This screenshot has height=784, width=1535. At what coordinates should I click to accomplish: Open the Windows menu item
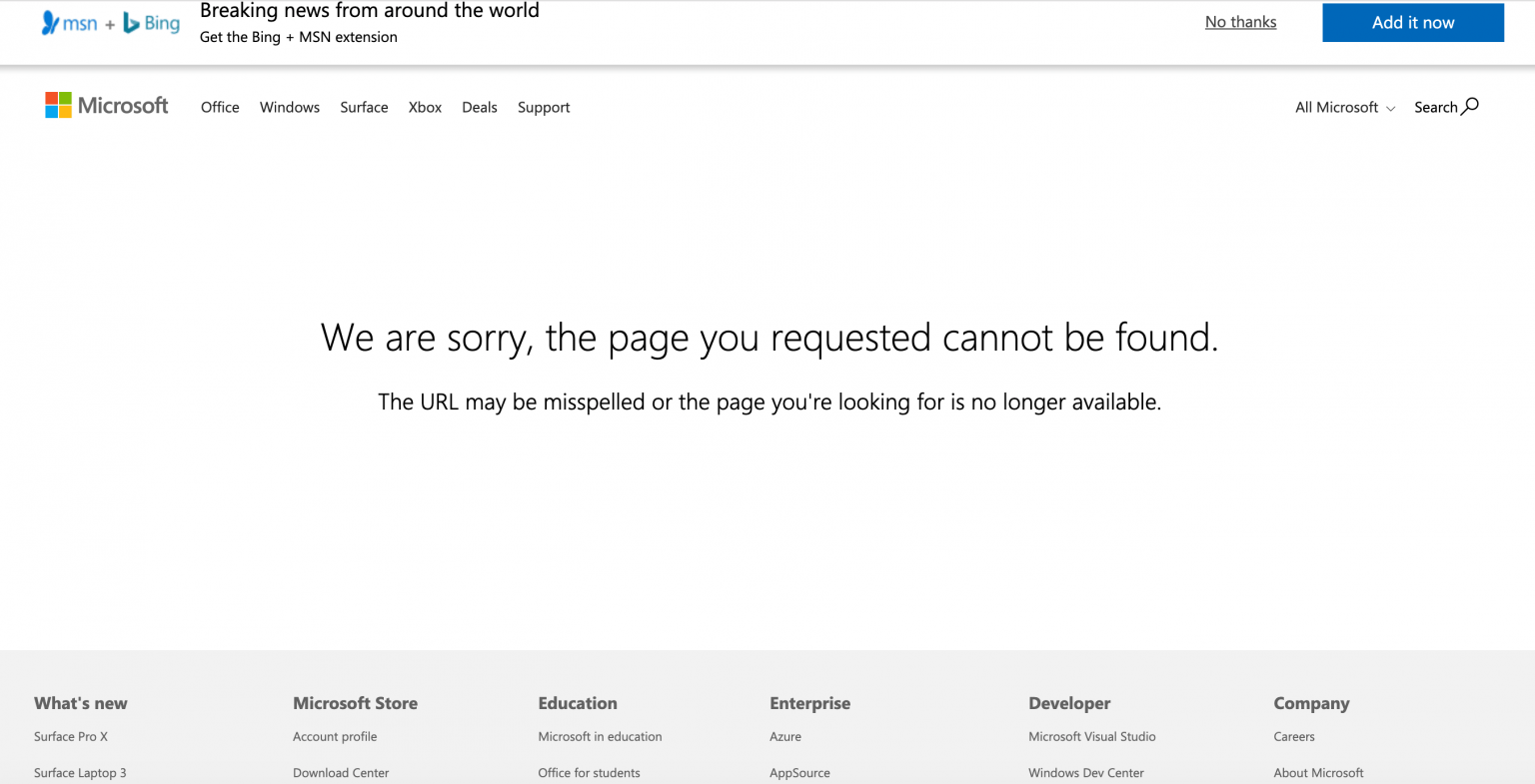point(289,107)
